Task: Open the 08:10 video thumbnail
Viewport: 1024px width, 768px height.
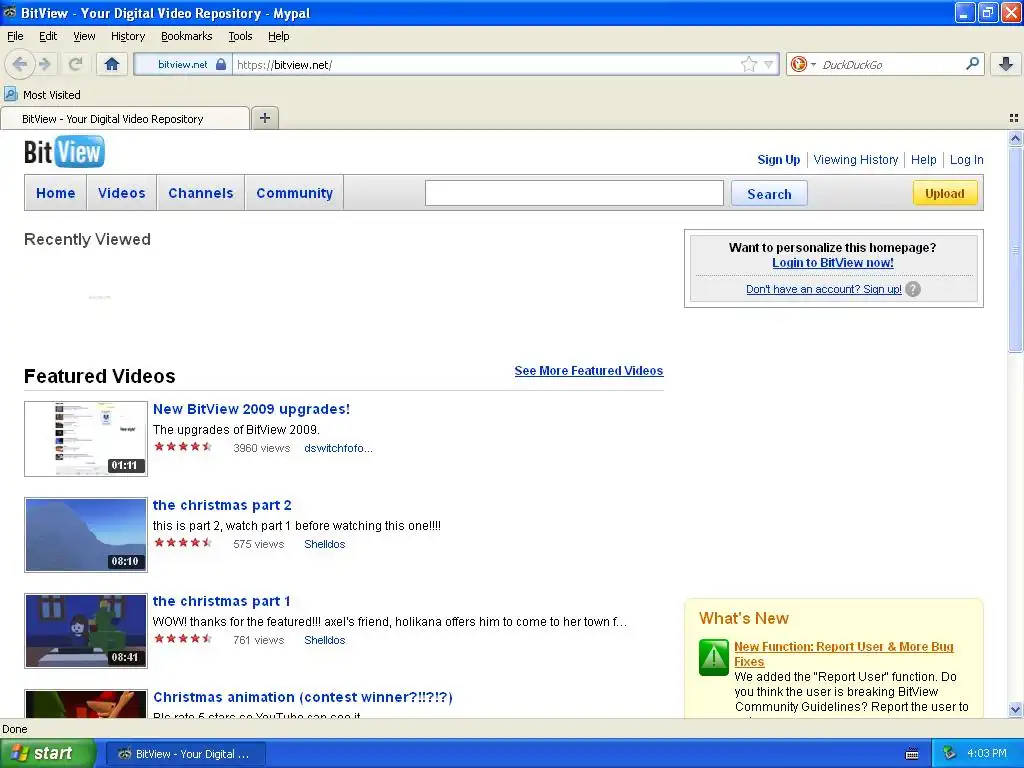Action: tap(86, 535)
